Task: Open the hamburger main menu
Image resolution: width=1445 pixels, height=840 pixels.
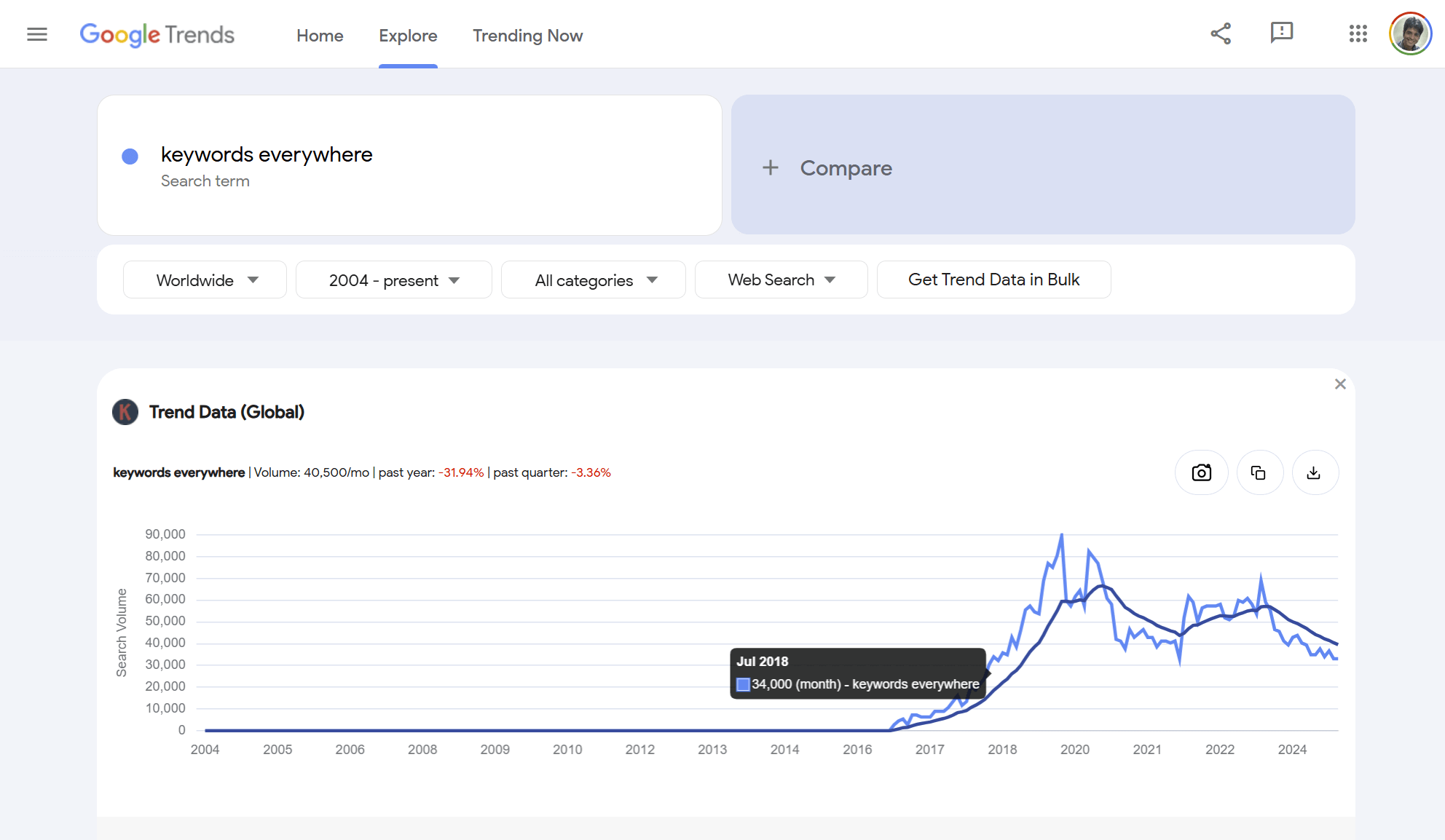Action: pos(37,34)
